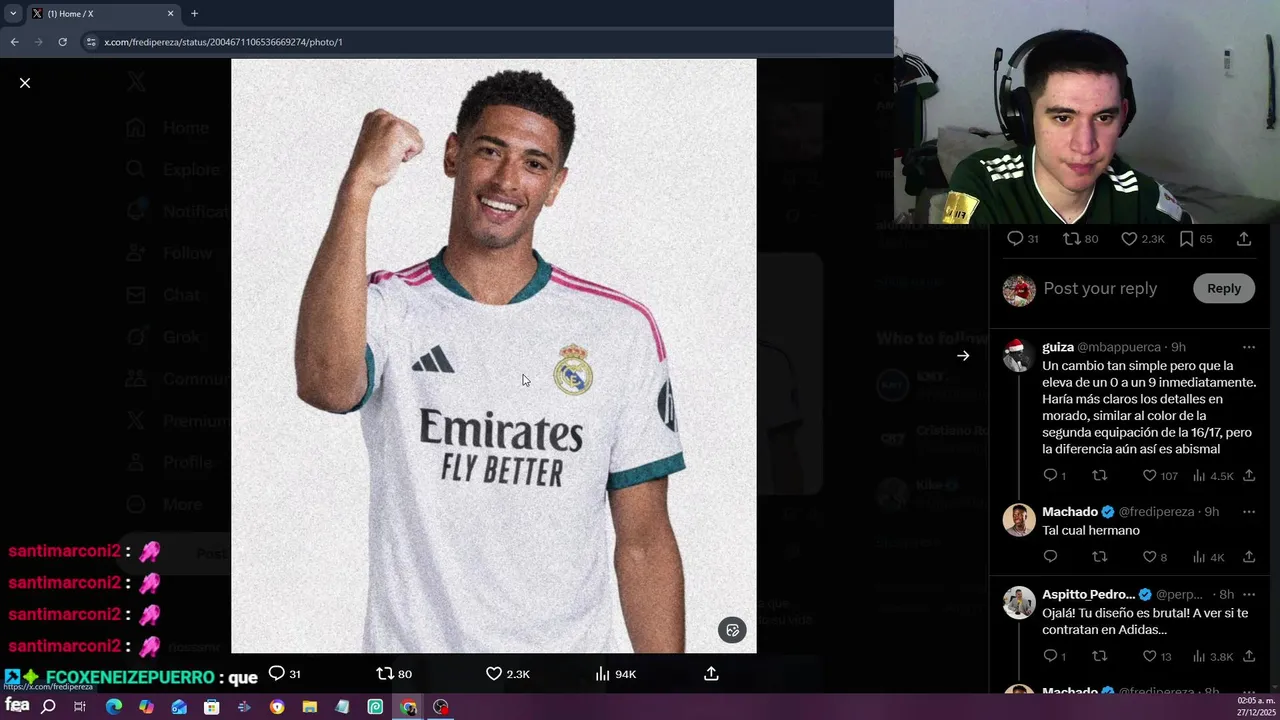This screenshot has height=720, width=1280.
Task: Share Aspitto_Pedro's comment
Action: (x=1249, y=656)
